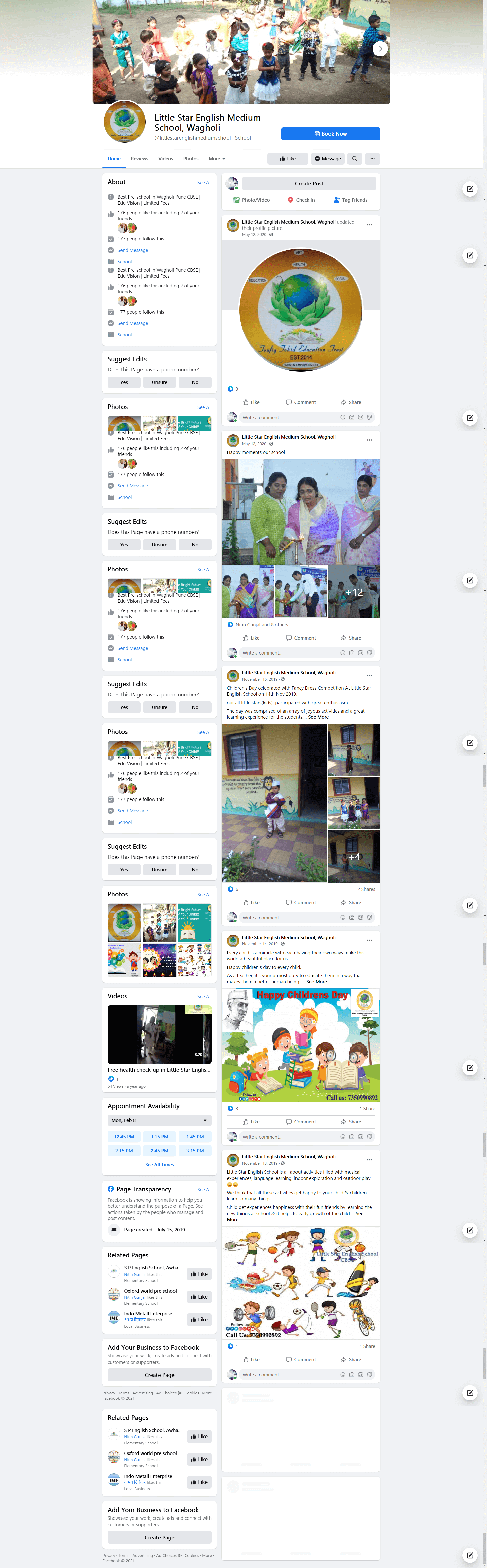Open the Happy Childrens Day image
This screenshot has width=487, height=1568.
tap(301, 1045)
